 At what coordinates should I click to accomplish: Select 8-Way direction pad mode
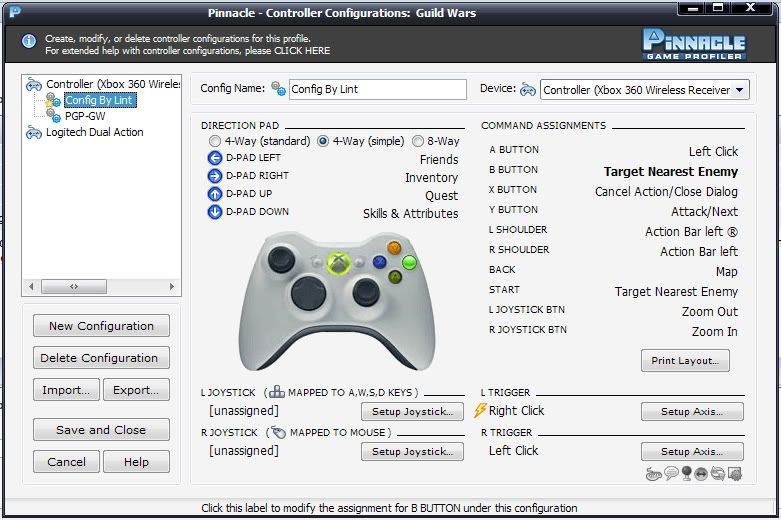417,141
